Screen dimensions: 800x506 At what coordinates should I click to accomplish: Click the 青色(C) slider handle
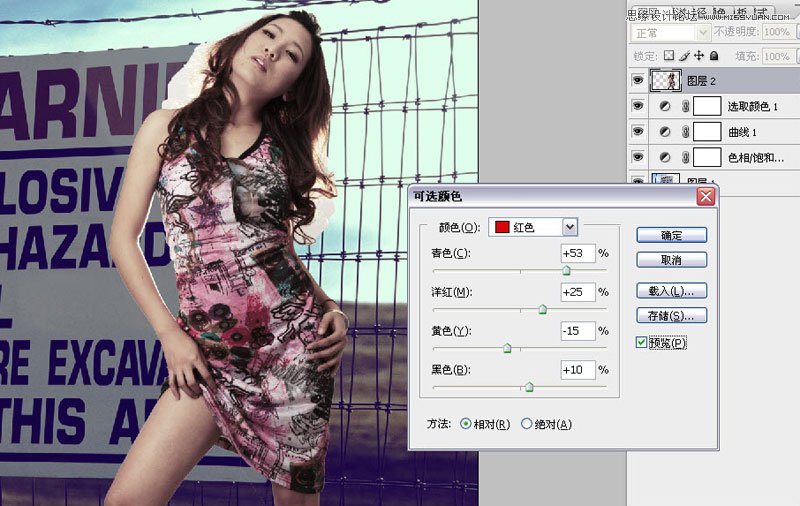pyautogui.click(x=566, y=270)
